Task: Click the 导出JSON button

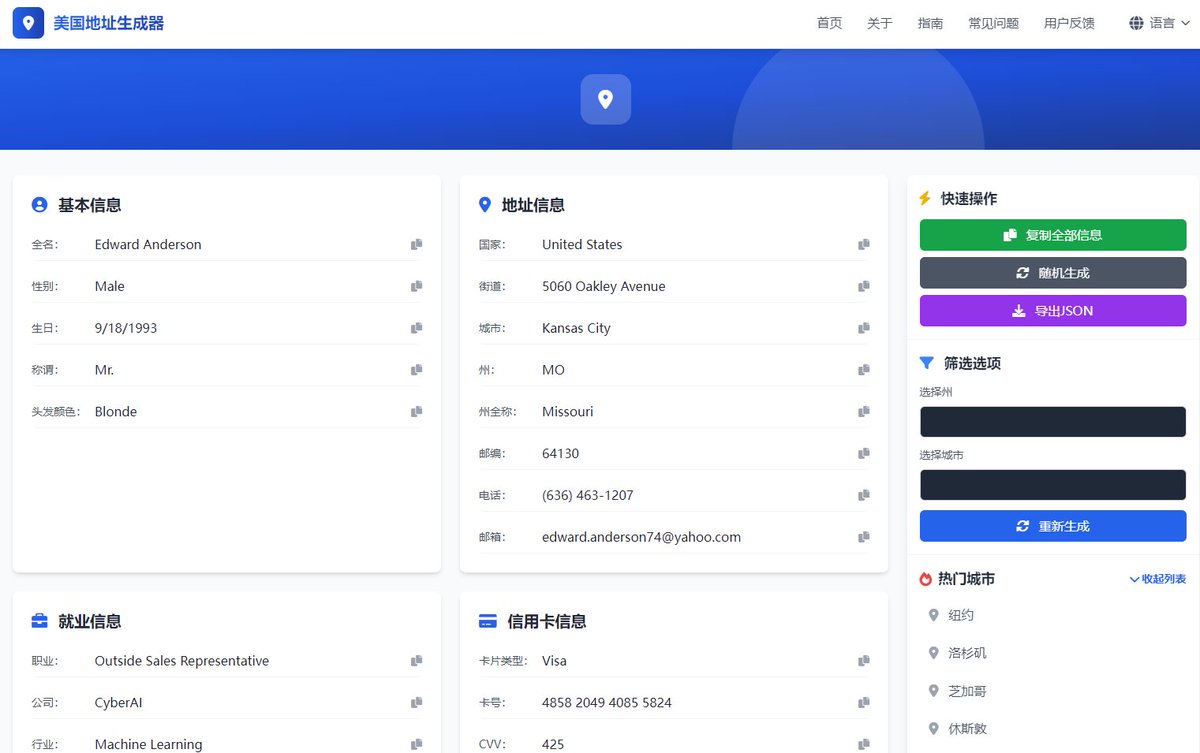Action: [x=1053, y=311]
